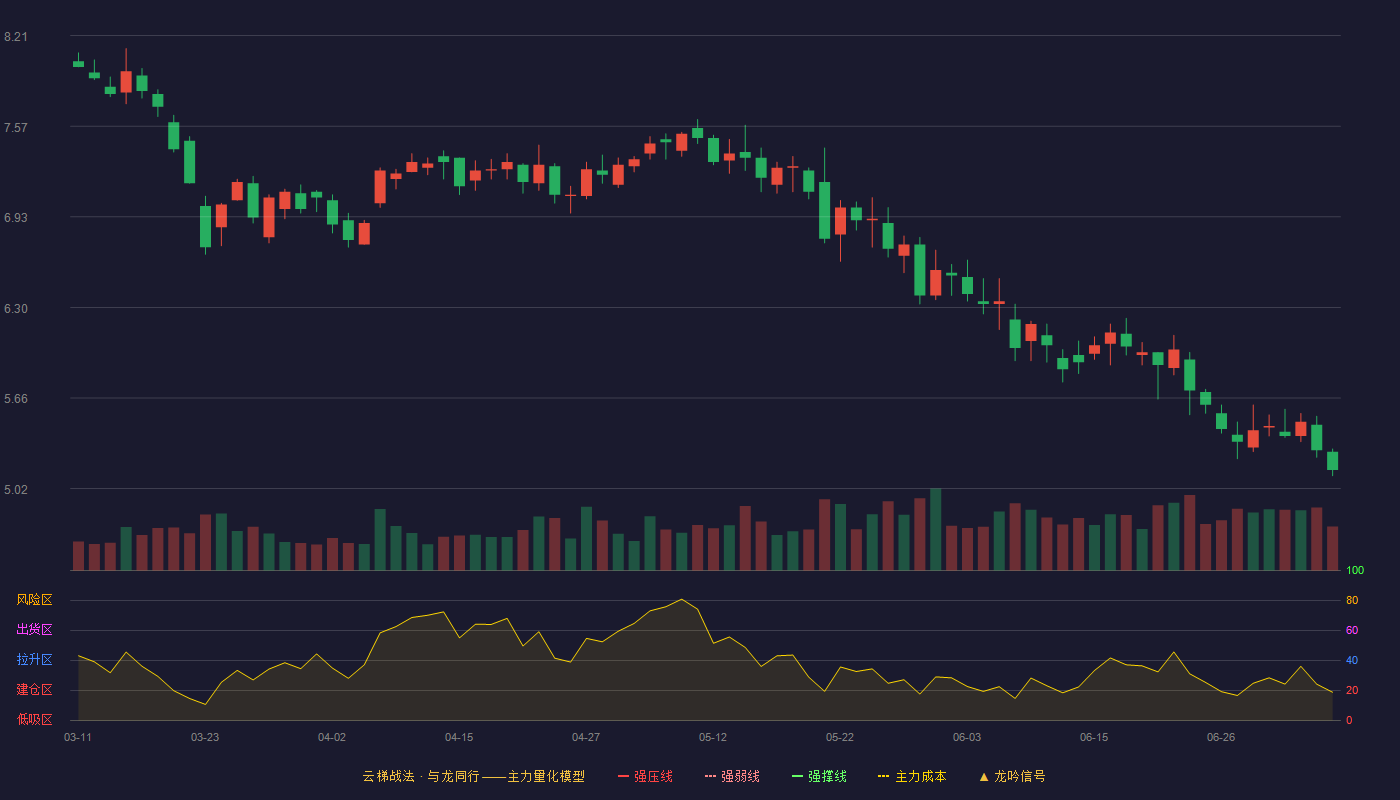The image size is (1400, 800).
Task: Click the 低吸区 zone label
Action: point(34,719)
